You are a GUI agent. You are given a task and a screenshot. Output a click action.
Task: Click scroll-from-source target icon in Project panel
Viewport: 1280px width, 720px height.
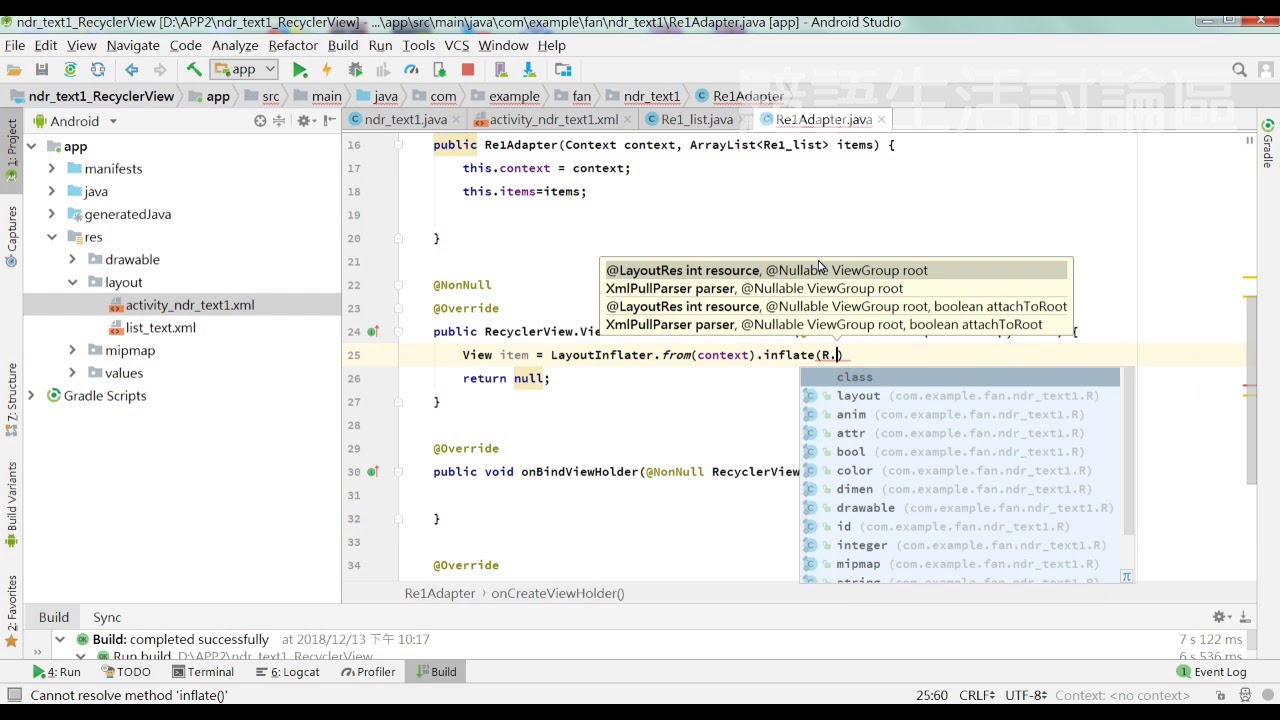260,121
